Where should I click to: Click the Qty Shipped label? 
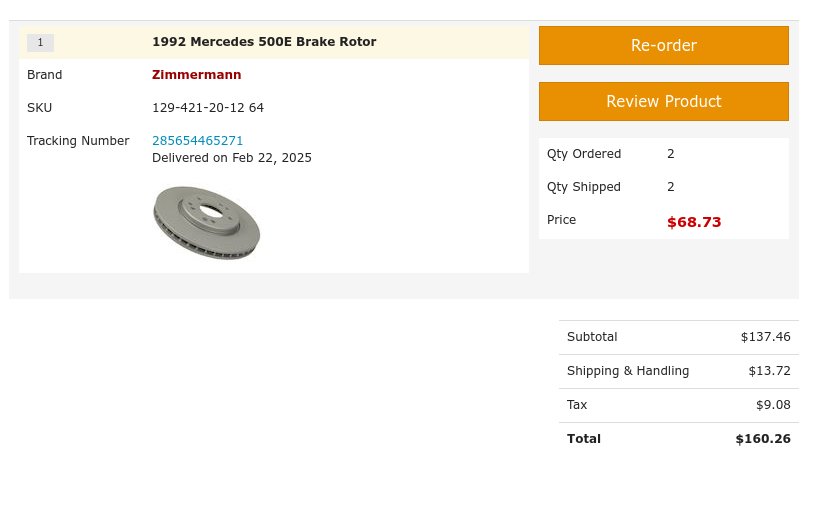point(584,187)
